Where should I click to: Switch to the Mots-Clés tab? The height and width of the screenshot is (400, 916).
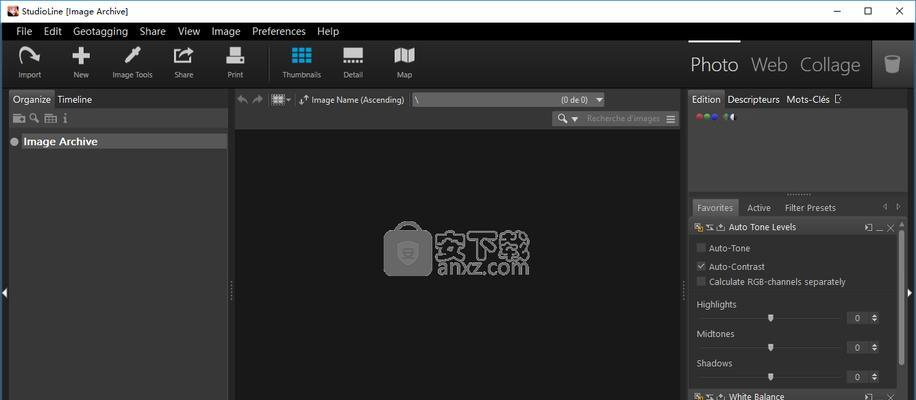pyautogui.click(x=808, y=99)
